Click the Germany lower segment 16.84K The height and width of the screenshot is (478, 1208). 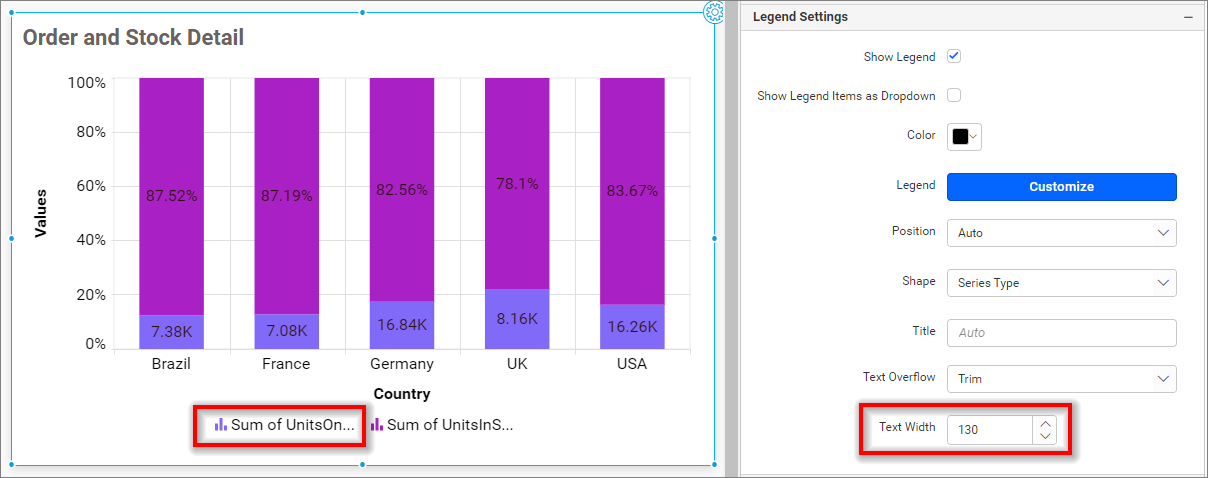pyautogui.click(x=402, y=325)
